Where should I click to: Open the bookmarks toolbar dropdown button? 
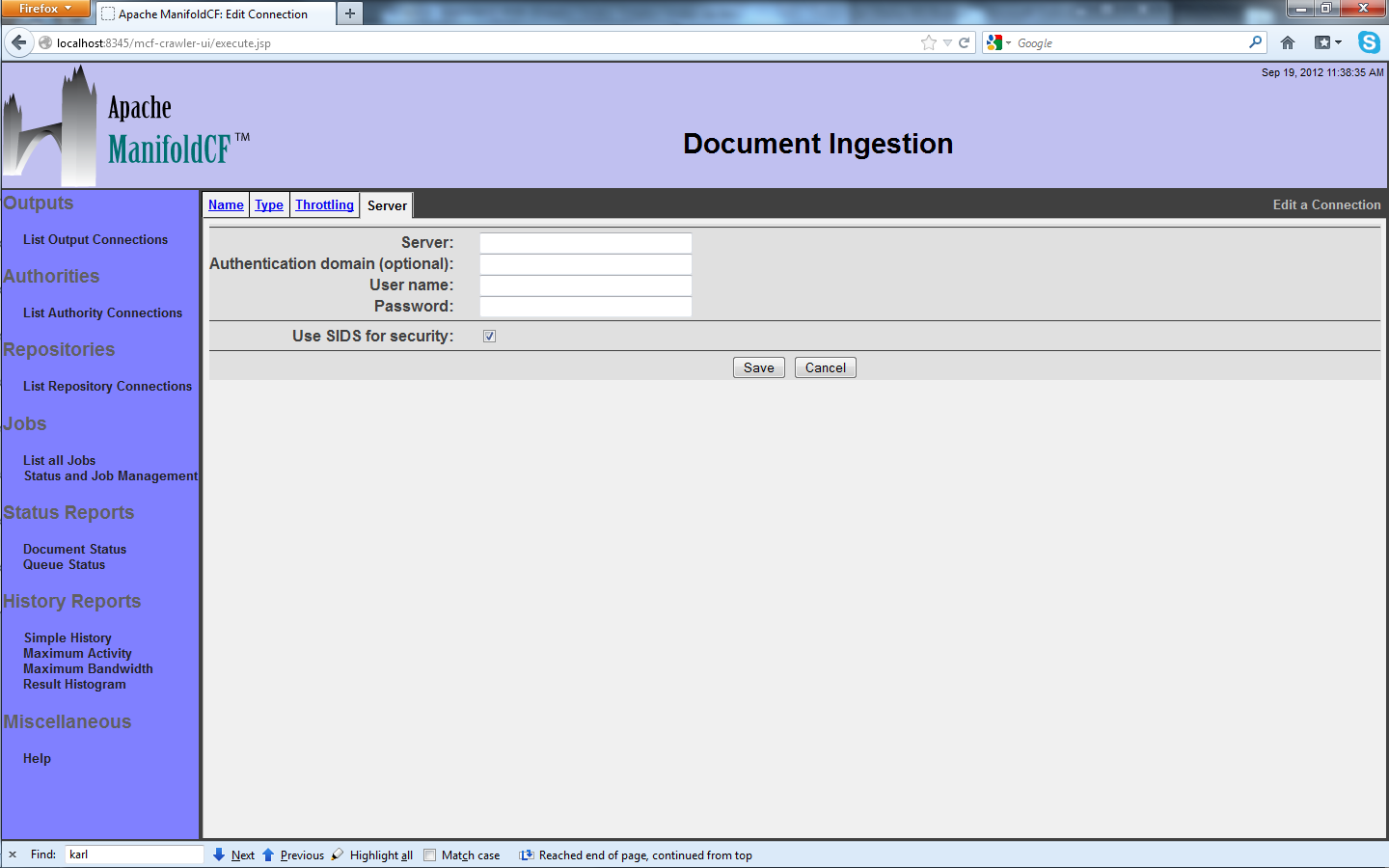click(x=1328, y=42)
